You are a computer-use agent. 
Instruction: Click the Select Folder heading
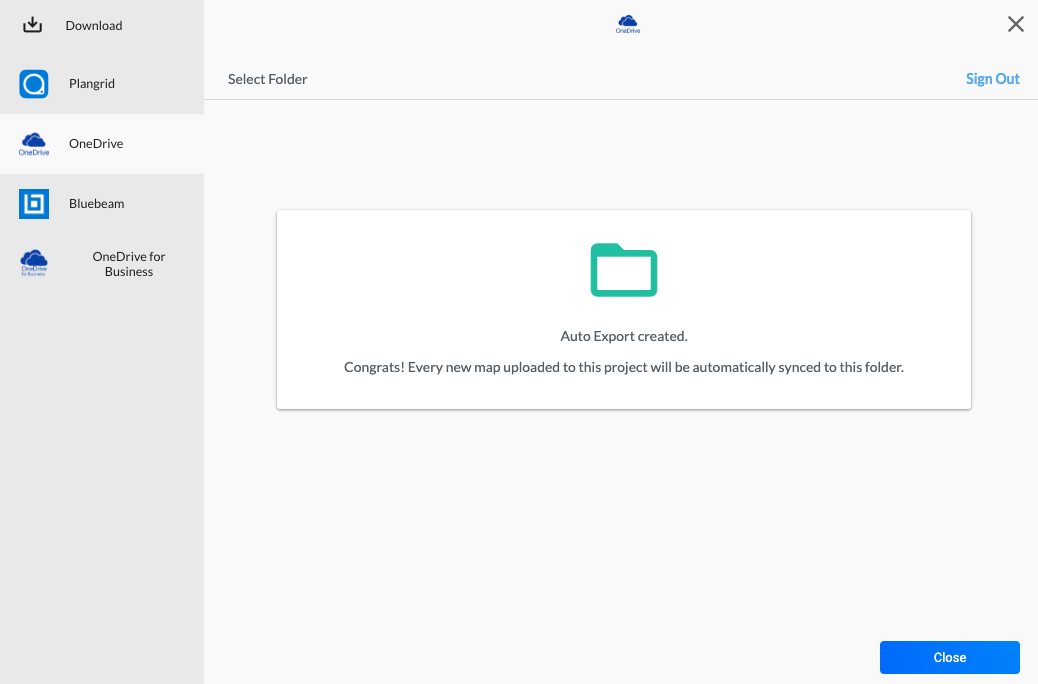[267, 79]
